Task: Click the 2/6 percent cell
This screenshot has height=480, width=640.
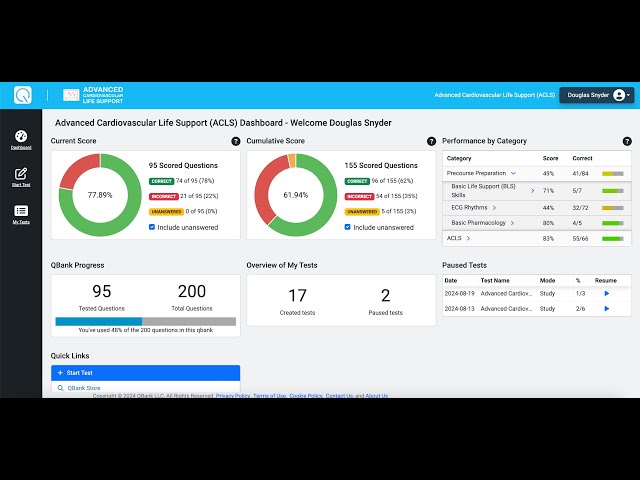Action: click(580, 309)
